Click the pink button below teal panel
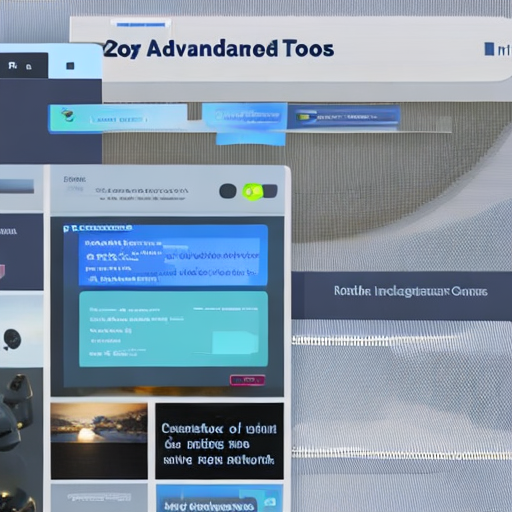 [247, 380]
